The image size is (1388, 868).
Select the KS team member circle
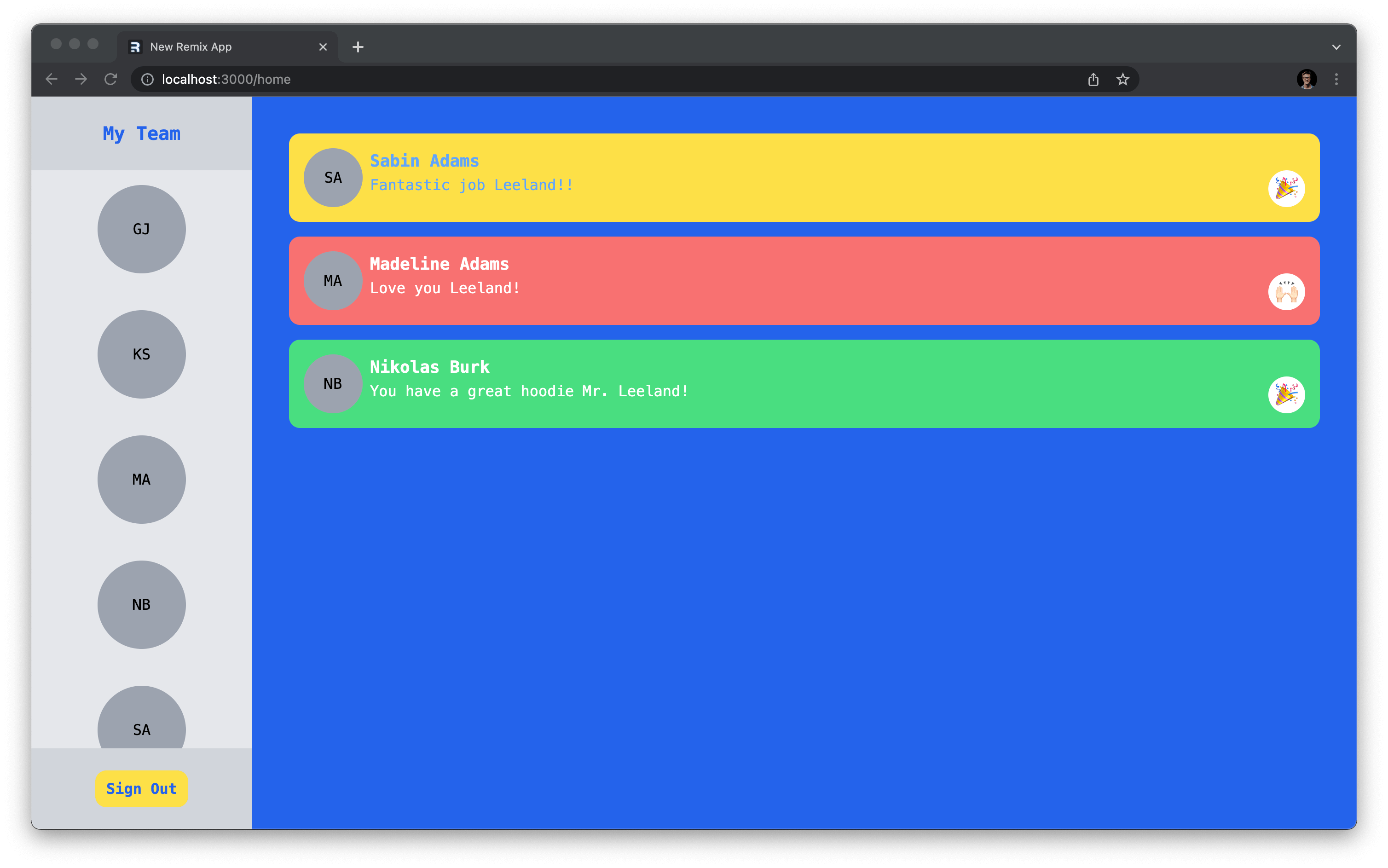pyautogui.click(x=141, y=354)
